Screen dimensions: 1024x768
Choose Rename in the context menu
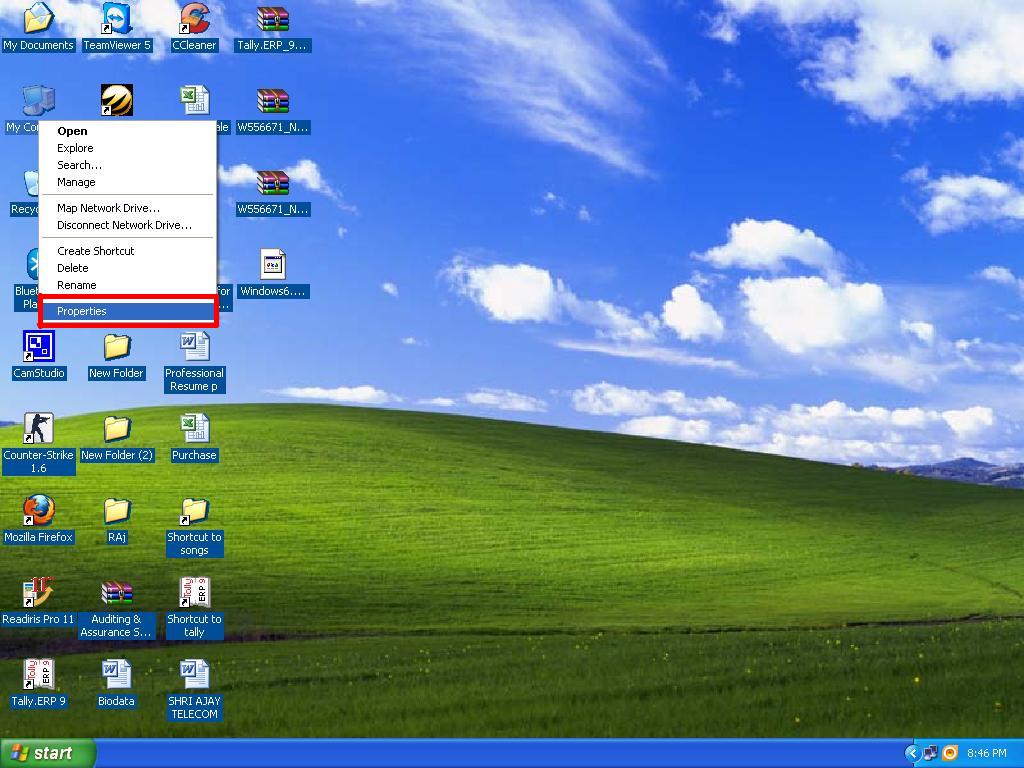click(128, 285)
